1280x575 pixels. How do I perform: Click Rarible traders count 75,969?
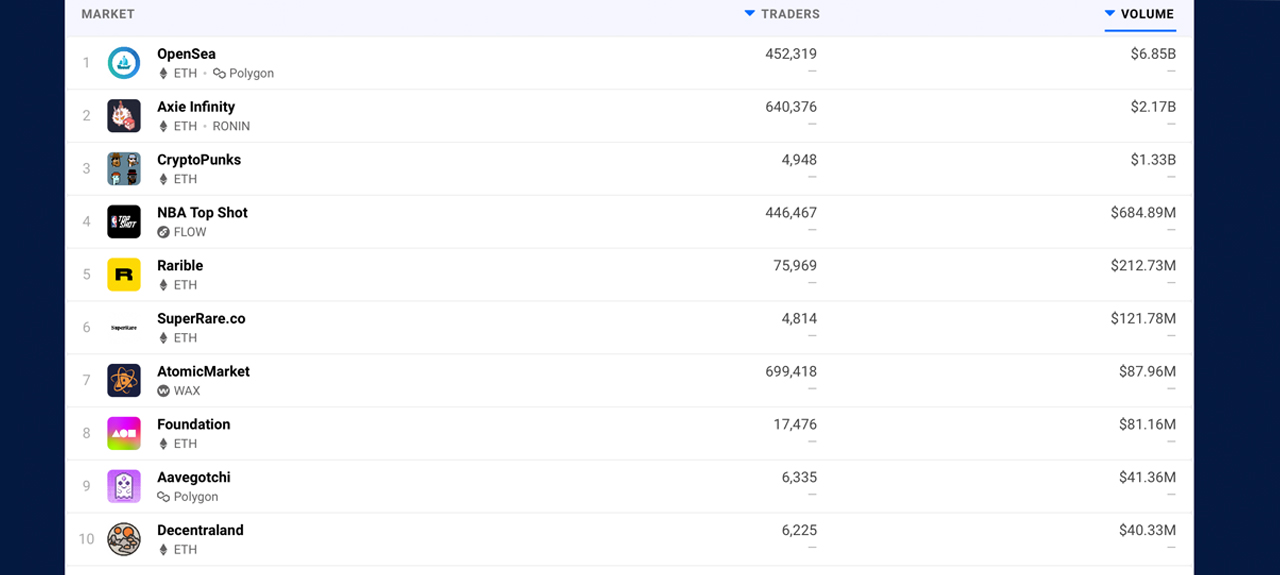795,266
